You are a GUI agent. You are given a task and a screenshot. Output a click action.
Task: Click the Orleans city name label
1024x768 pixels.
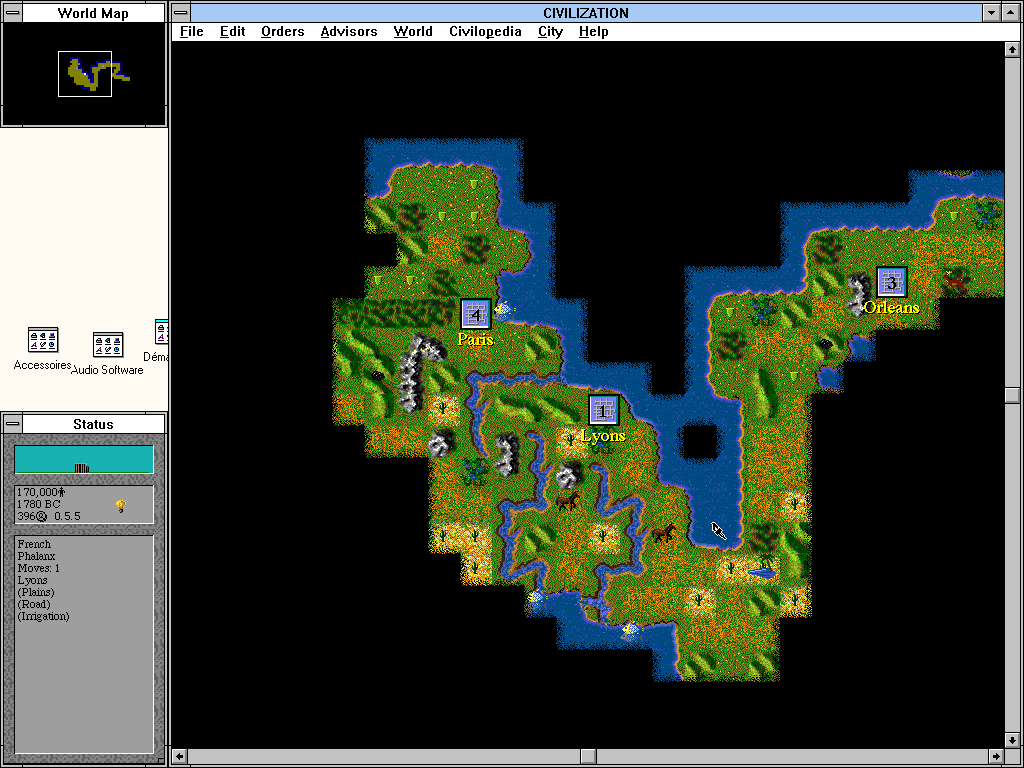[891, 307]
